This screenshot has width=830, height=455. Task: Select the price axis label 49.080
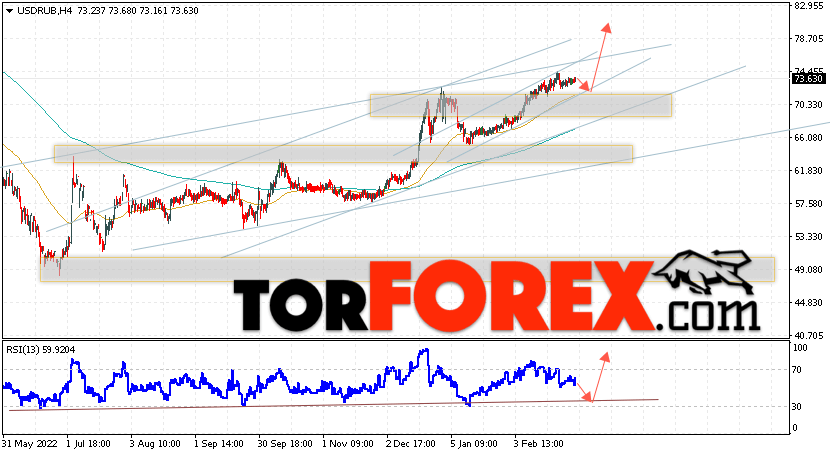click(808, 270)
